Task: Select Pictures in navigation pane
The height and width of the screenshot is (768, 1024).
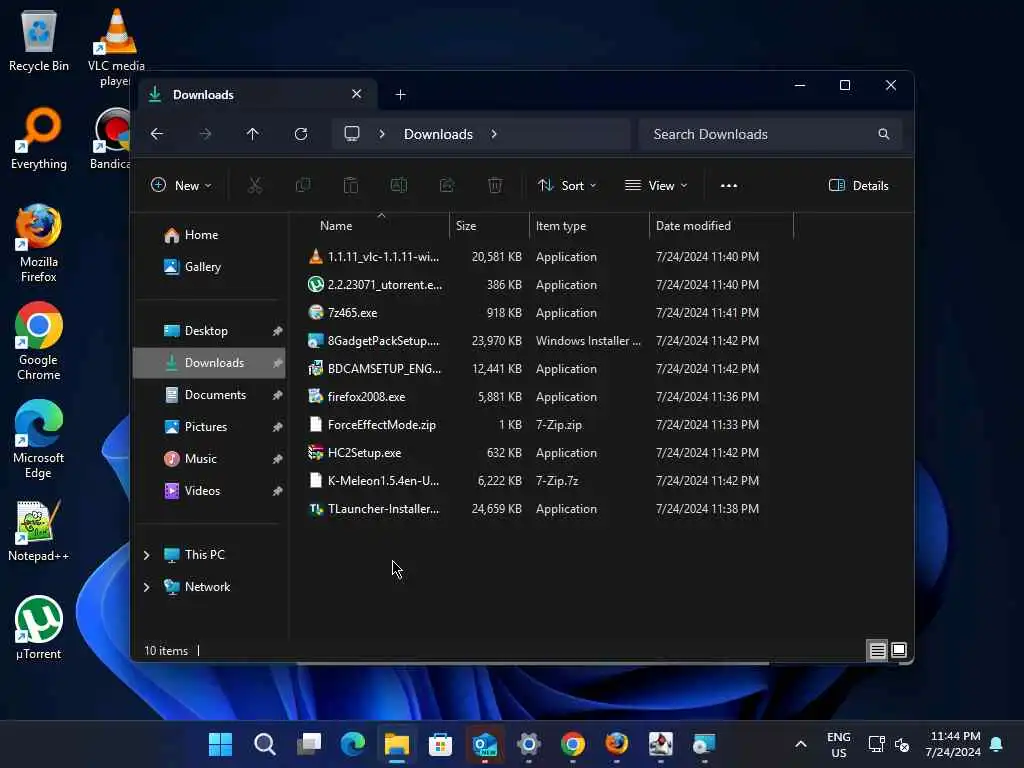Action: click(209, 427)
